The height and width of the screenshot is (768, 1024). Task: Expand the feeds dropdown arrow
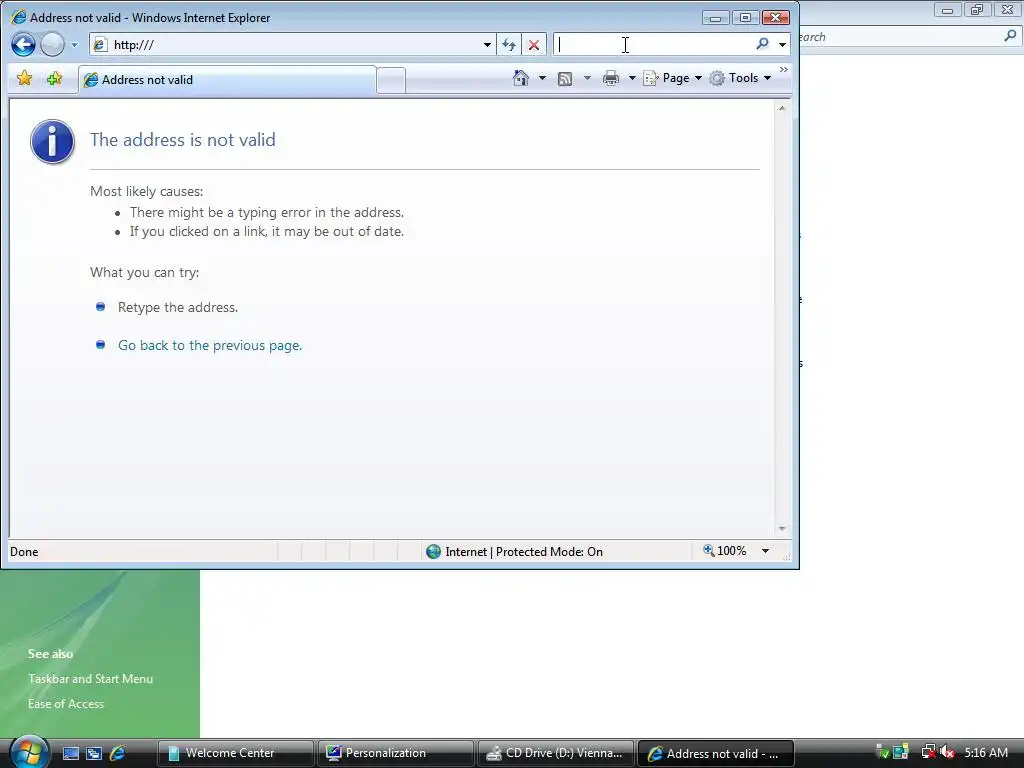[587, 78]
